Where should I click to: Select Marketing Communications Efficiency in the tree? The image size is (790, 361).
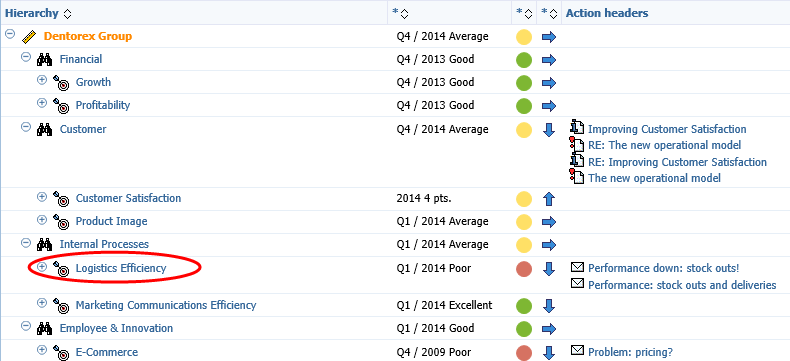point(166,305)
